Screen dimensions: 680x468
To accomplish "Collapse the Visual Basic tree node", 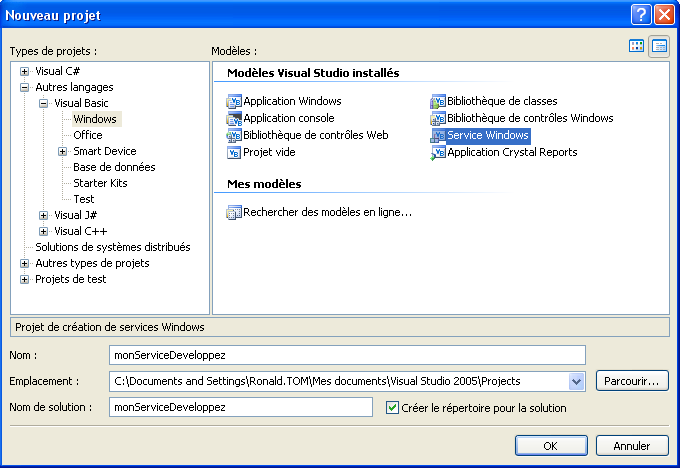I will click(x=43, y=103).
